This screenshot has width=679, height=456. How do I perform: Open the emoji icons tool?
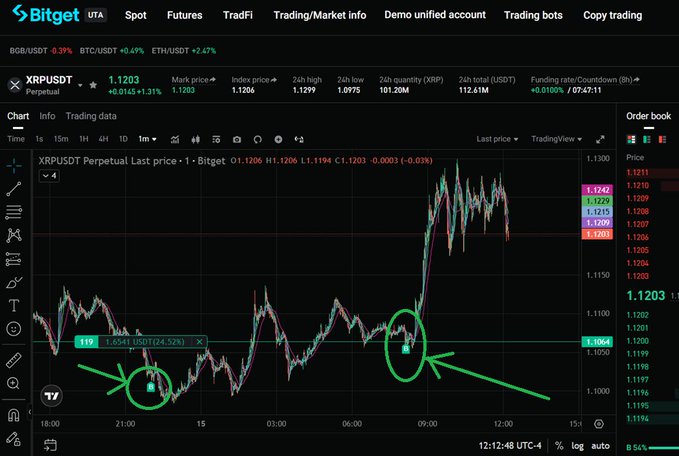click(14, 329)
